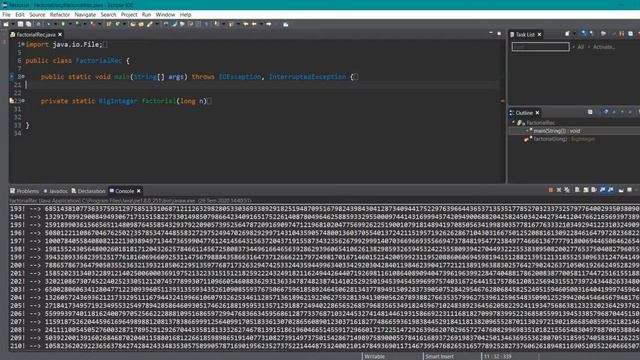Click console output line 193
The height and width of the screenshot is (360, 640).
click(324, 209)
